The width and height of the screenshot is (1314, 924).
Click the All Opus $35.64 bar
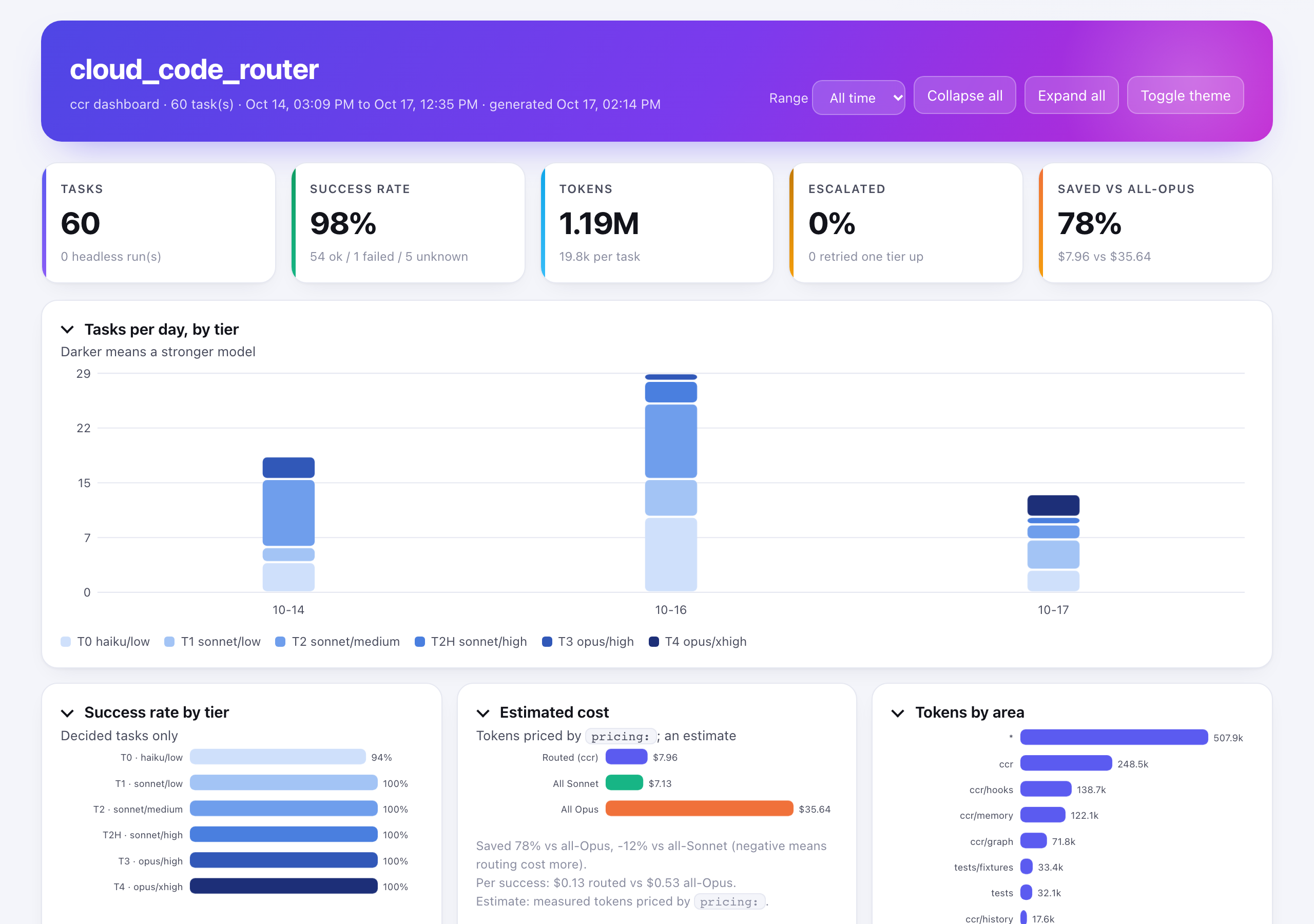pos(700,808)
